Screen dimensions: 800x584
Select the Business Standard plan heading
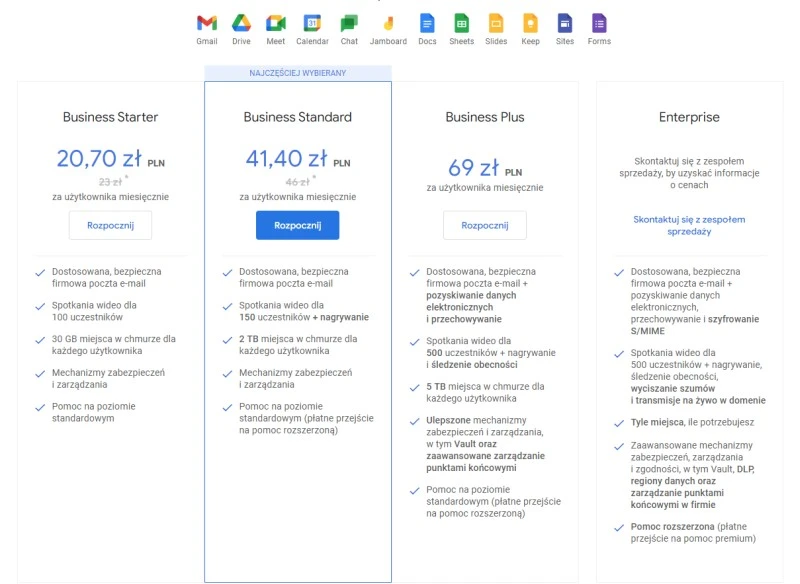click(297, 117)
